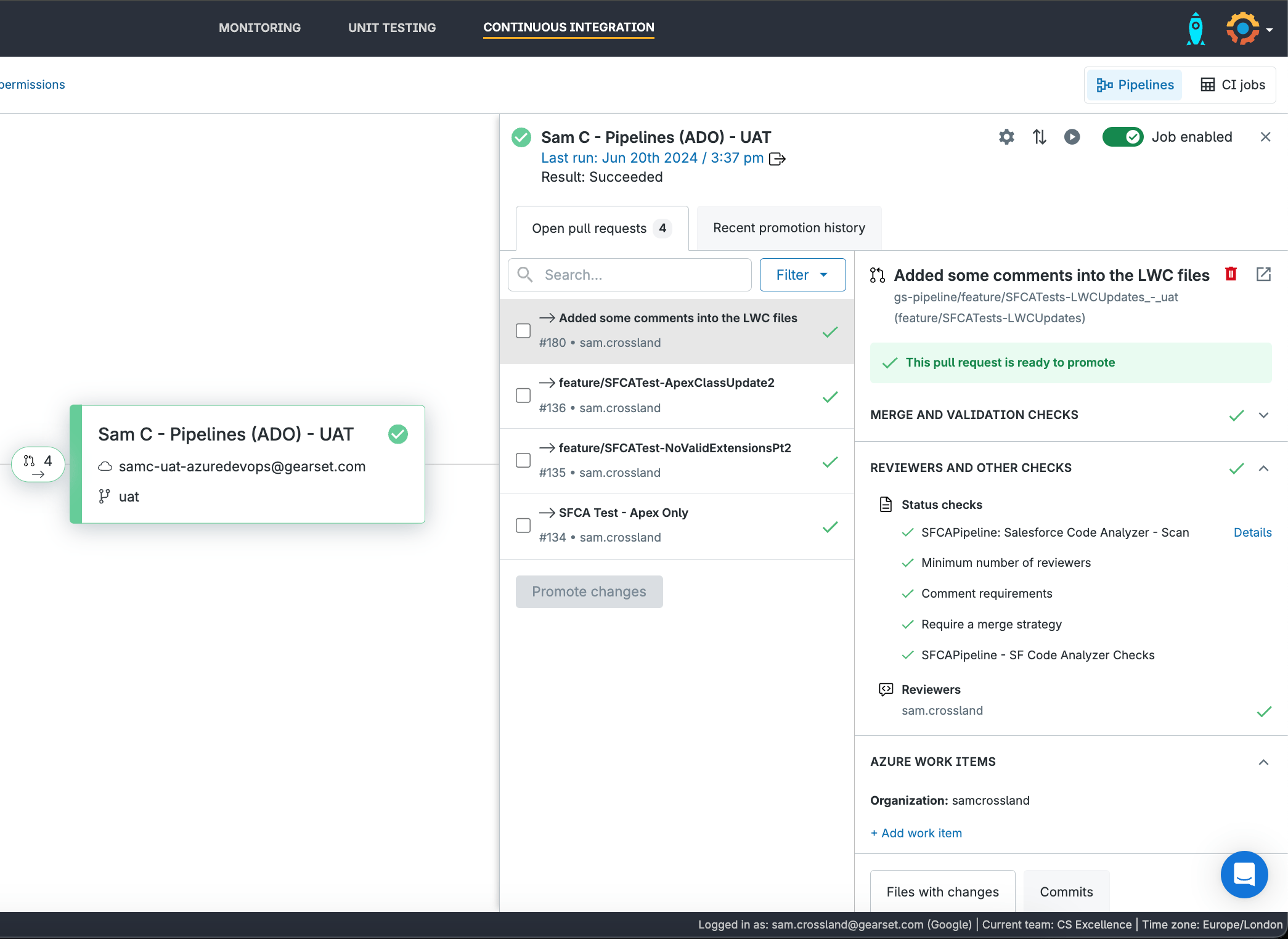Click green check for PR #135
Image resolution: width=1288 pixels, height=939 pixels.
(830, 461)
